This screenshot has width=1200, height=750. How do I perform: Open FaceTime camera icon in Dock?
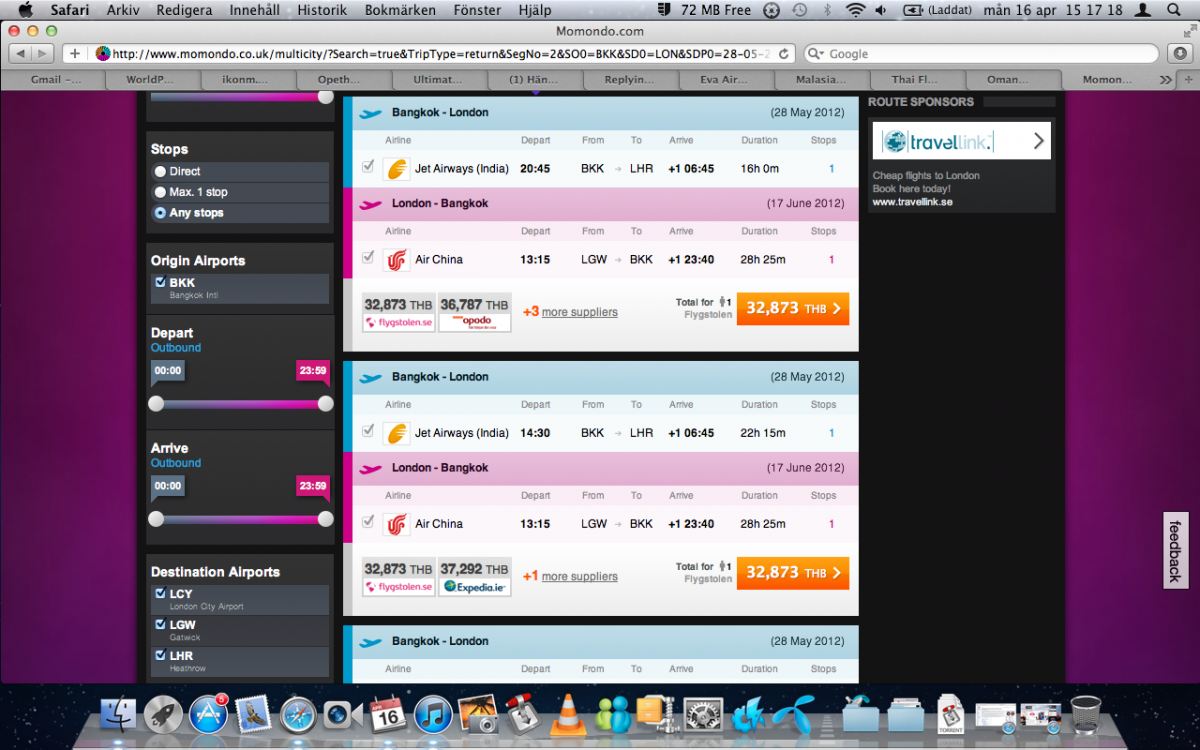[x=343, y=714]
